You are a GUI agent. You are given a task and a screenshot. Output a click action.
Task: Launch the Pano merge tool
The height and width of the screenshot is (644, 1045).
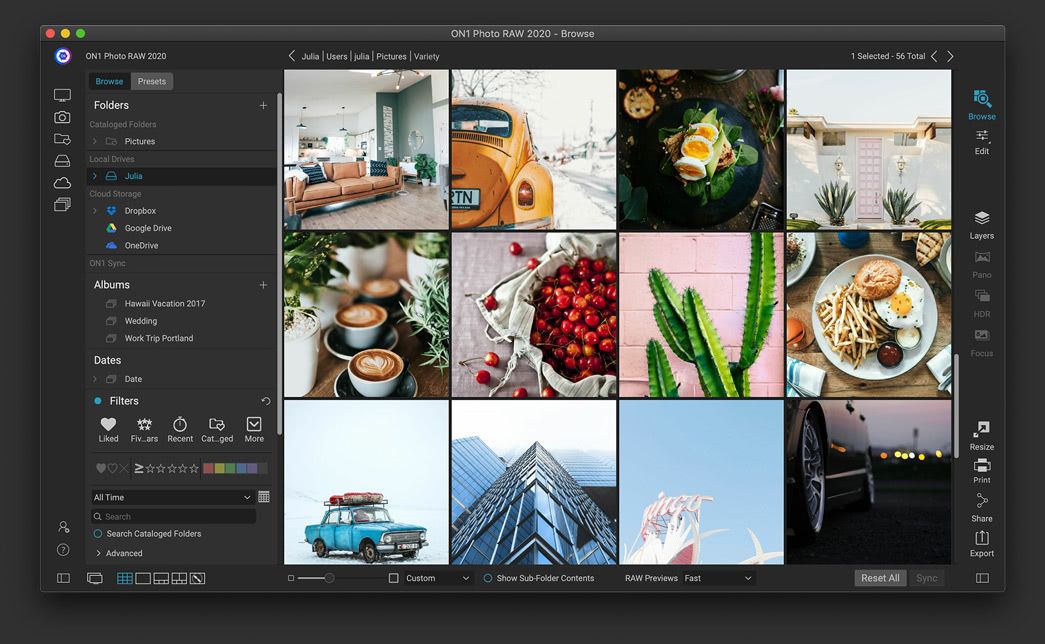982,264
